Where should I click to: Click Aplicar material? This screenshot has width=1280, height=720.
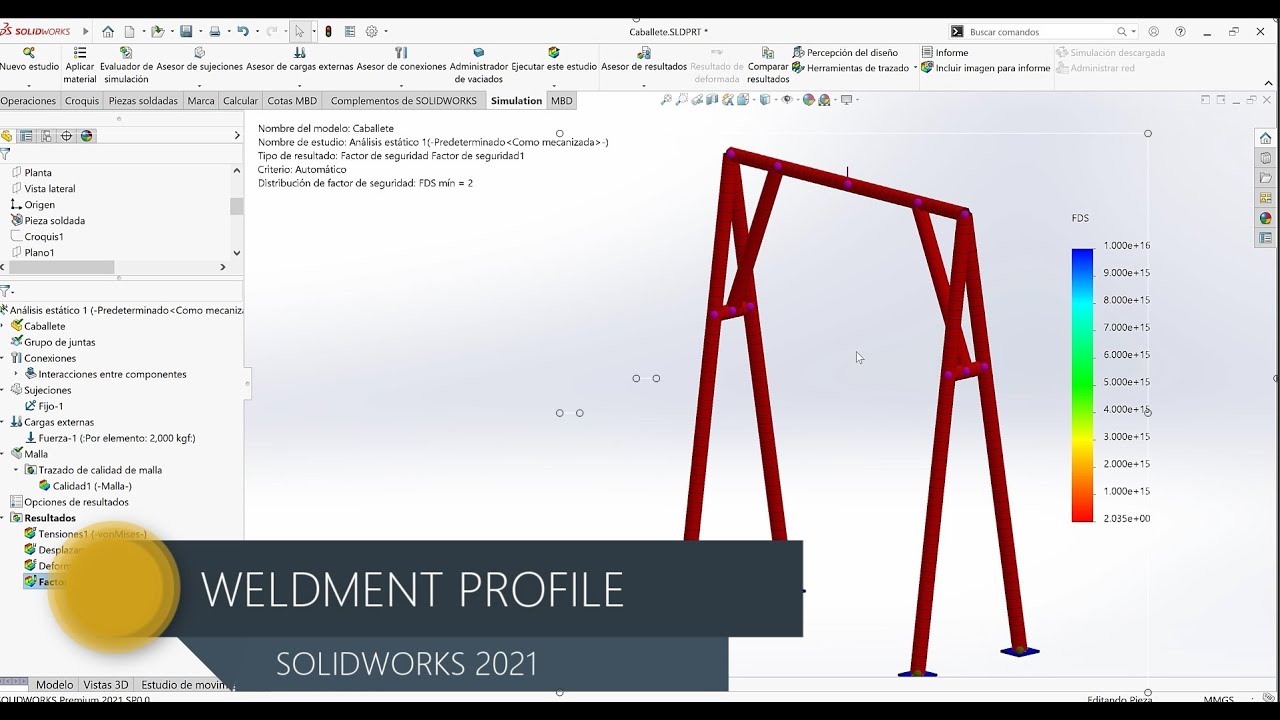(80, 65)
